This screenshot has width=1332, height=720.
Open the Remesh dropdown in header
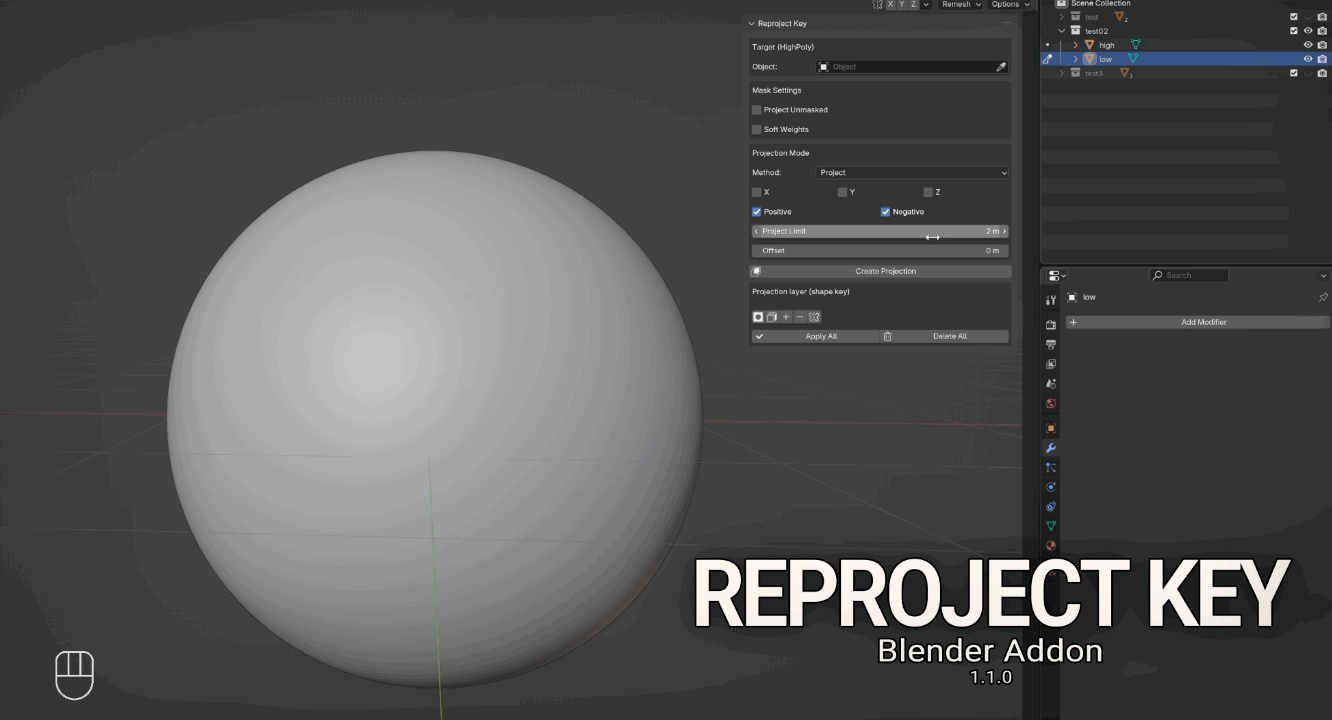tap(961, 5)
